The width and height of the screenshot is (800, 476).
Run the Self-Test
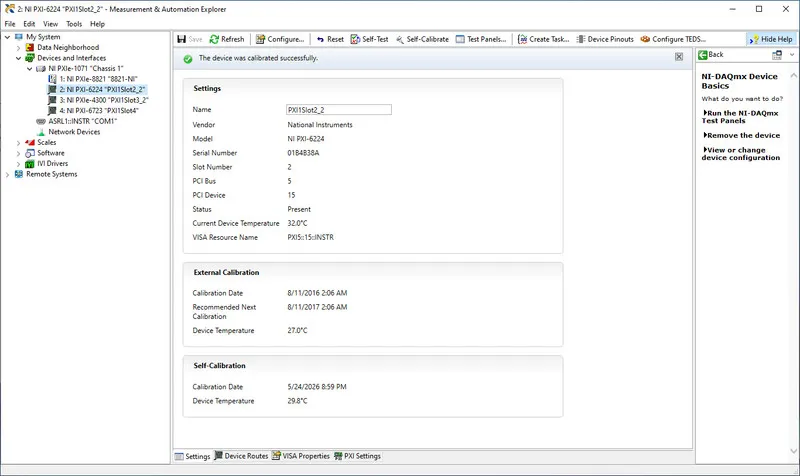[369, 39]
